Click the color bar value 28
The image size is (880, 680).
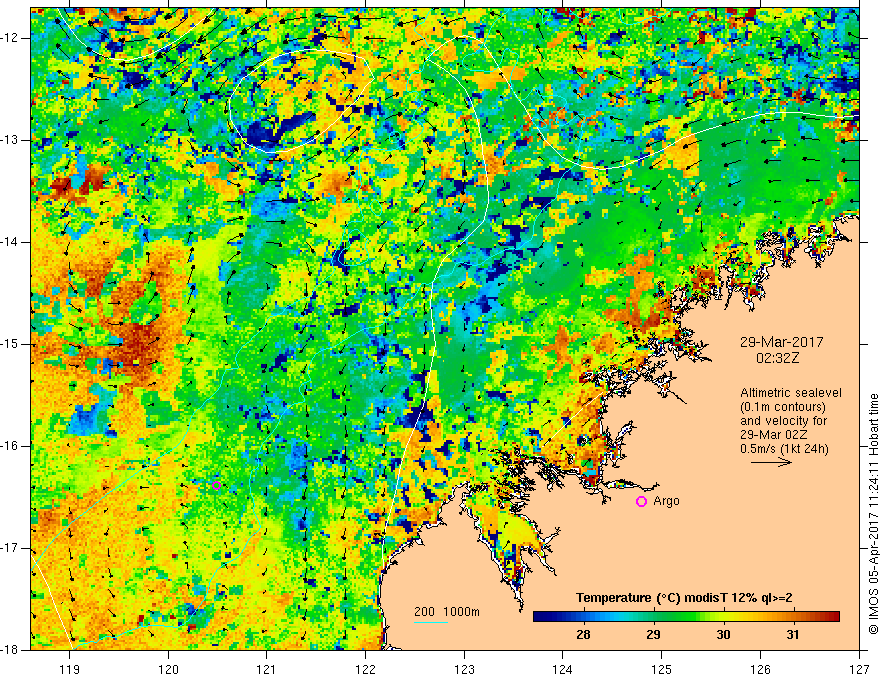583,635
